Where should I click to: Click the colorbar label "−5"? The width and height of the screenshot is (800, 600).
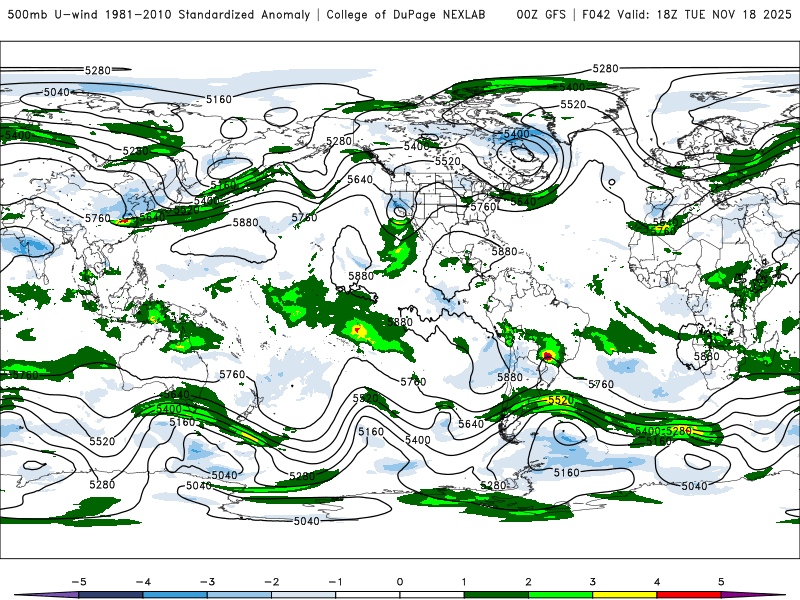point(79,582)
